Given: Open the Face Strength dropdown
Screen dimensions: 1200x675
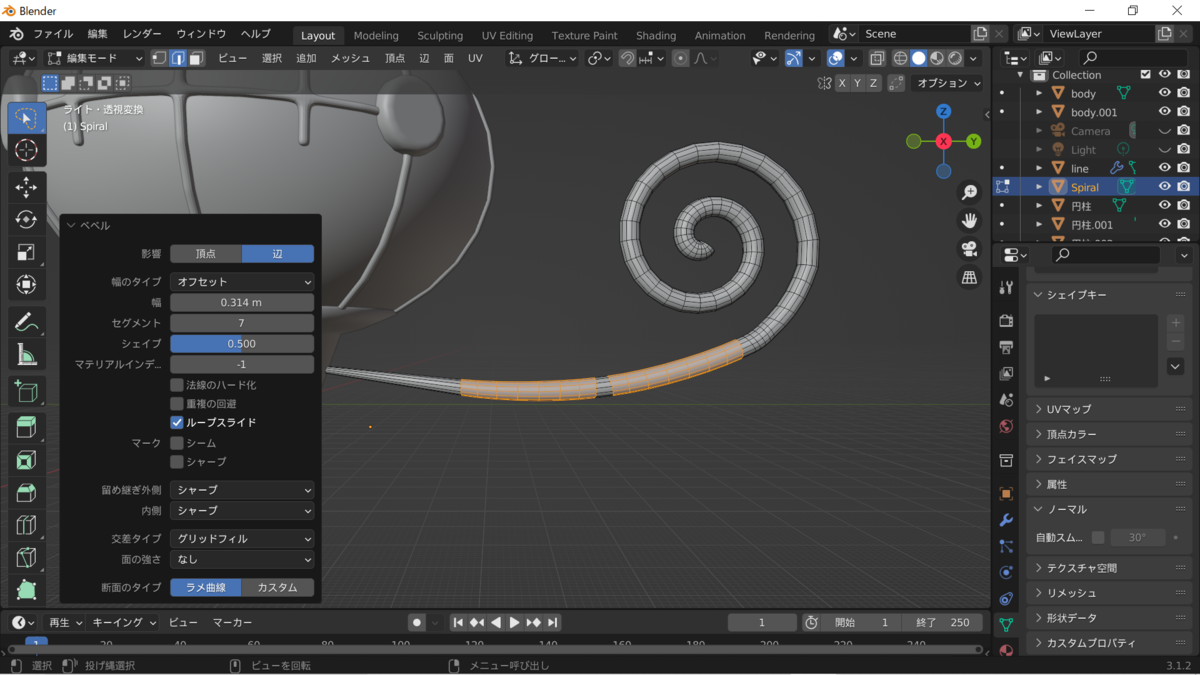Looking at the screenshot, I should 242,559.
